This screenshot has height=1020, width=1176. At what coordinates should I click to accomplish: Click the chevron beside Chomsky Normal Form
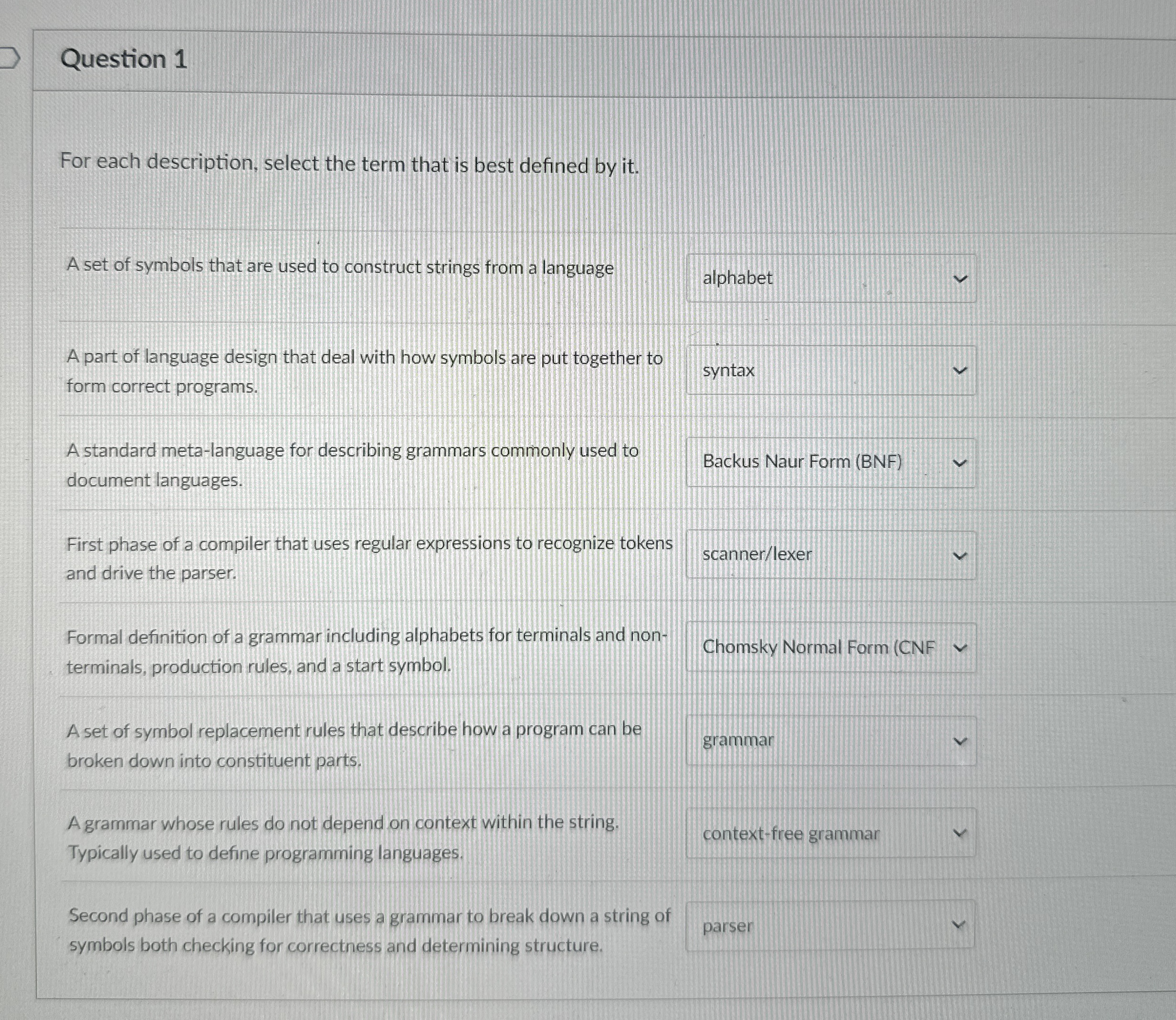(x=961, y=647)
